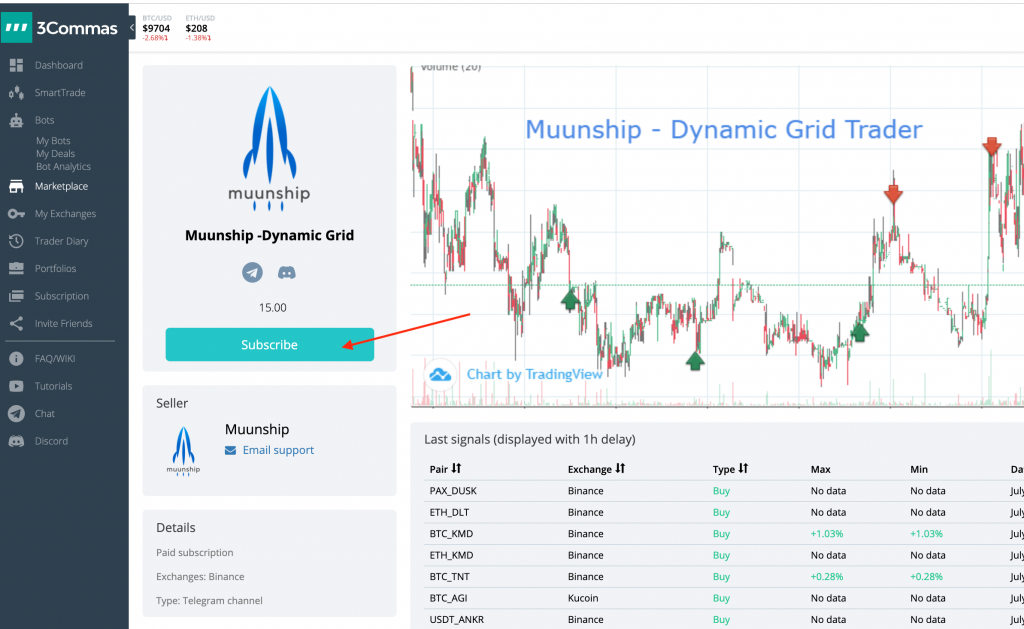Click the Exchanges: Binance detail text
Screen dimensions: 1024x629
click(200, 577)
